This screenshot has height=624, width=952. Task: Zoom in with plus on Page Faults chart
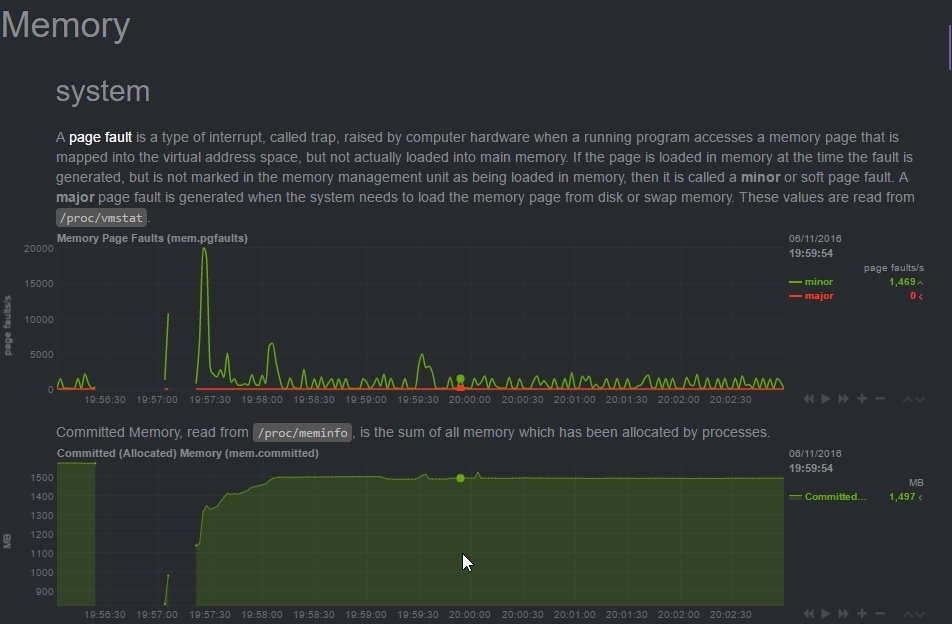[x=861, y=399]
